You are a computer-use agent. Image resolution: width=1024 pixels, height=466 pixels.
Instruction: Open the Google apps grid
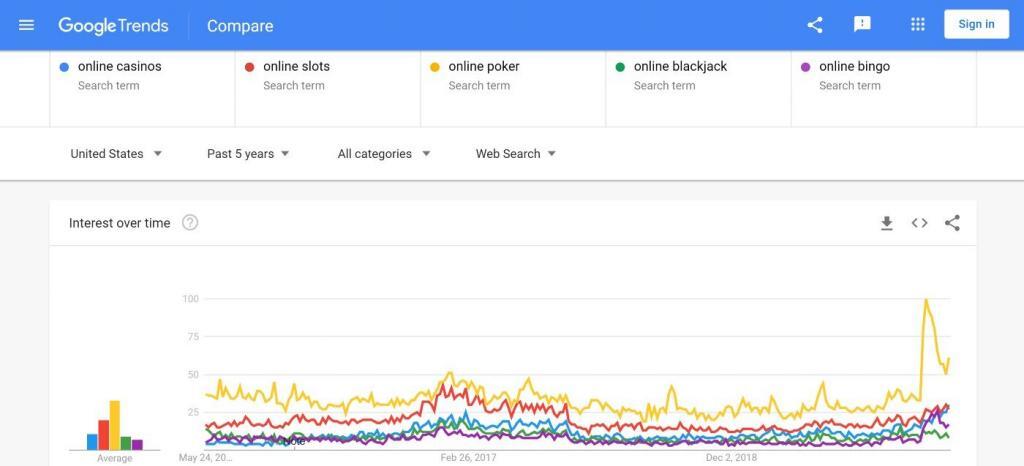tap(918, 25)
